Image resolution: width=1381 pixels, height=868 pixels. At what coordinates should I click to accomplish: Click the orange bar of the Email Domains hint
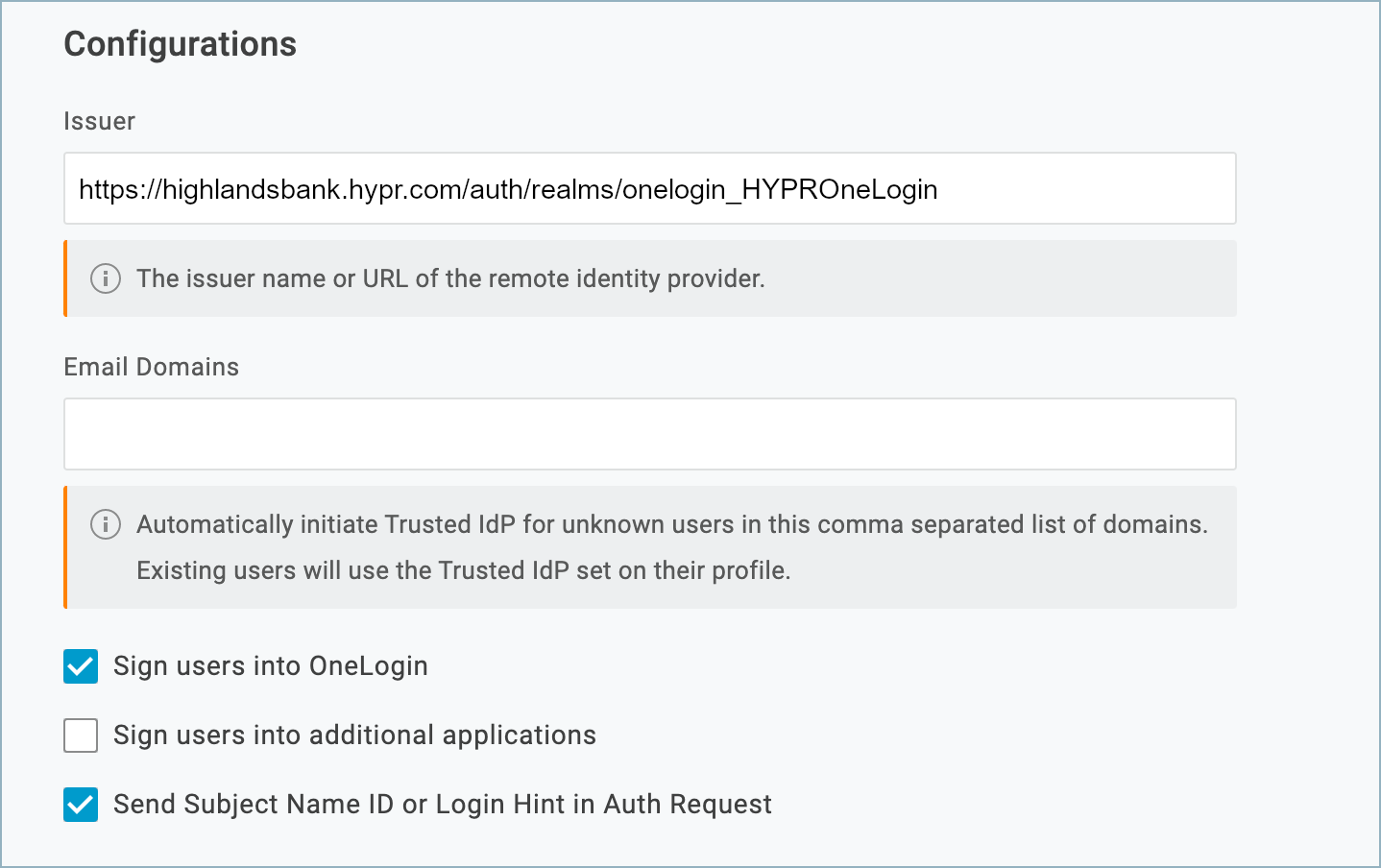coord(65,547)
